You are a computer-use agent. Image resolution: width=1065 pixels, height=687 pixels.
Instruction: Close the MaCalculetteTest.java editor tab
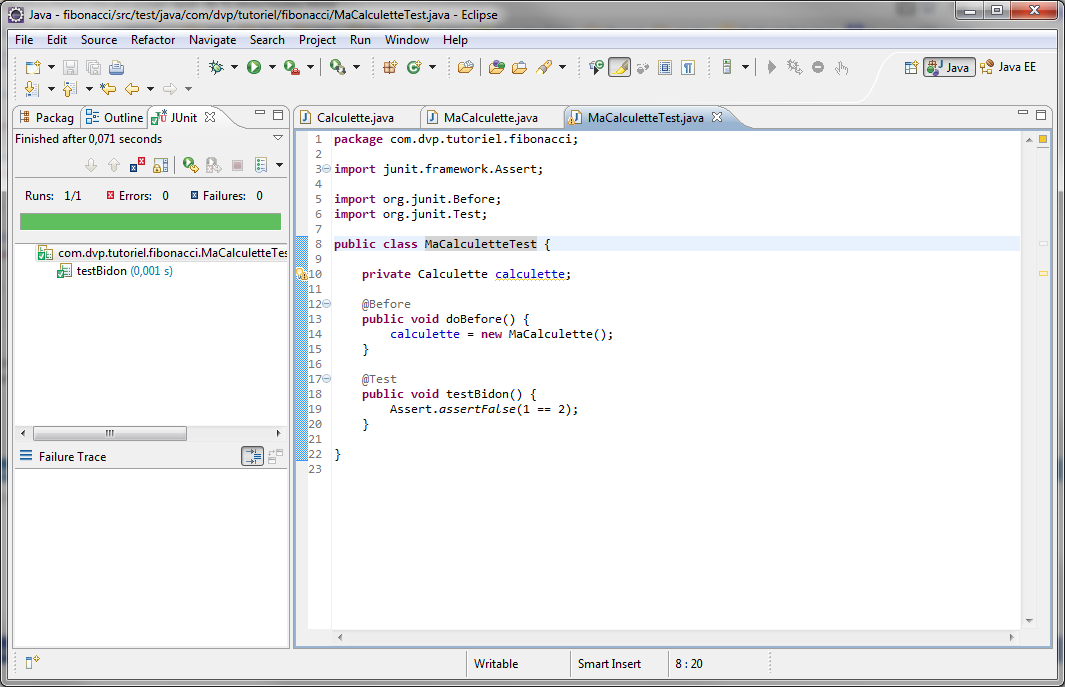716,117
